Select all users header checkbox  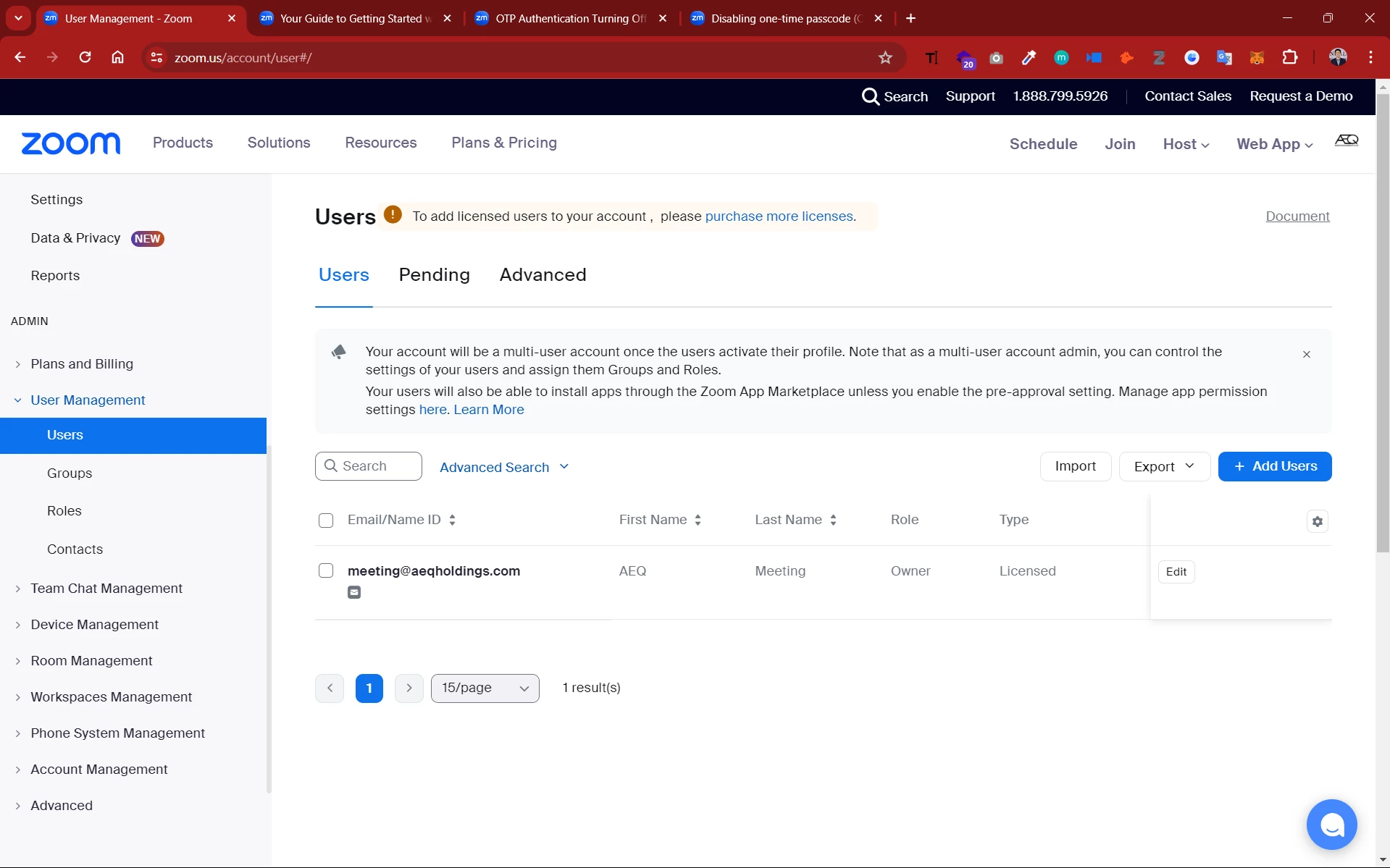pos(326,521)
